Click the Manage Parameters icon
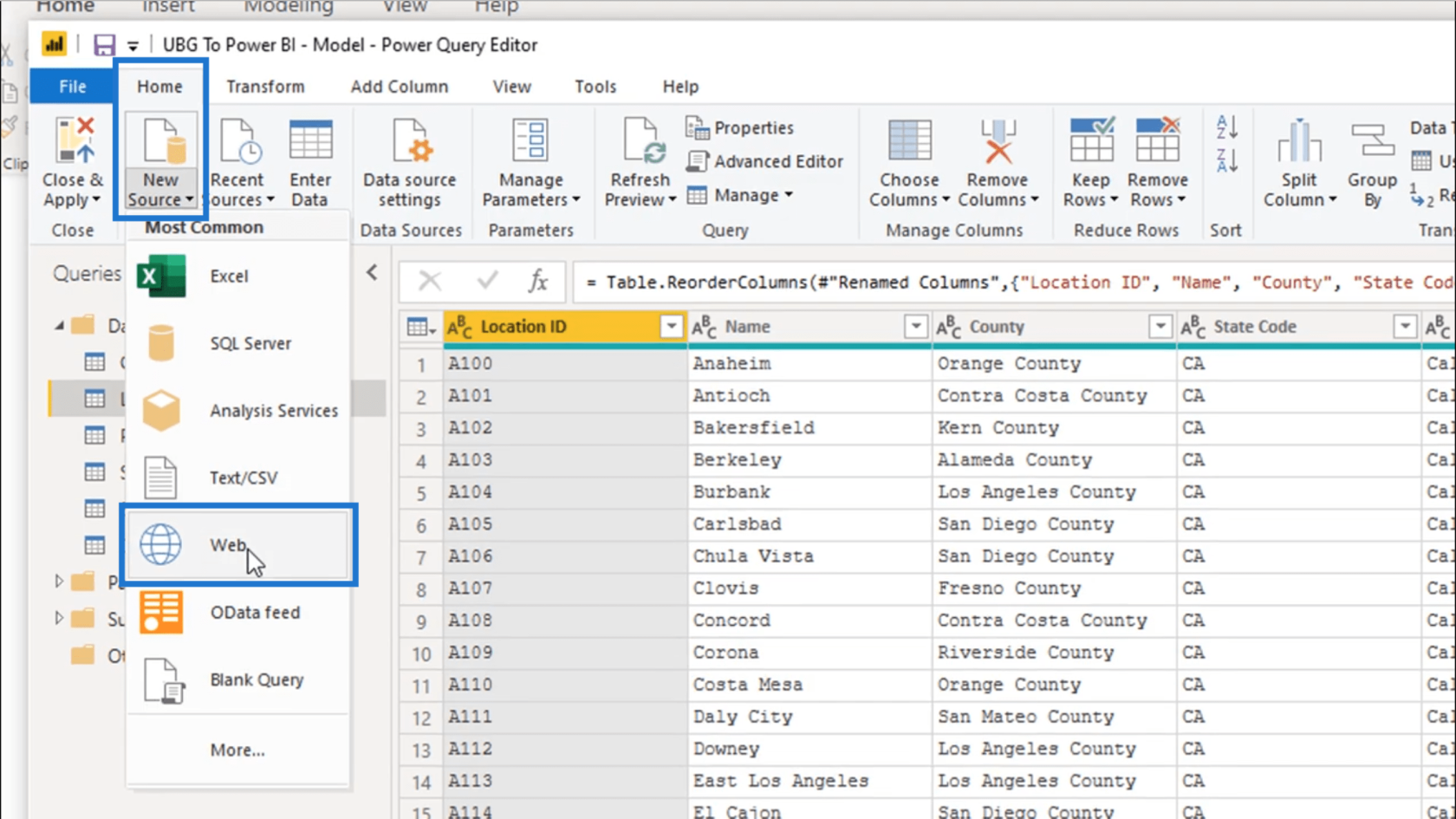 pos(530,140)
